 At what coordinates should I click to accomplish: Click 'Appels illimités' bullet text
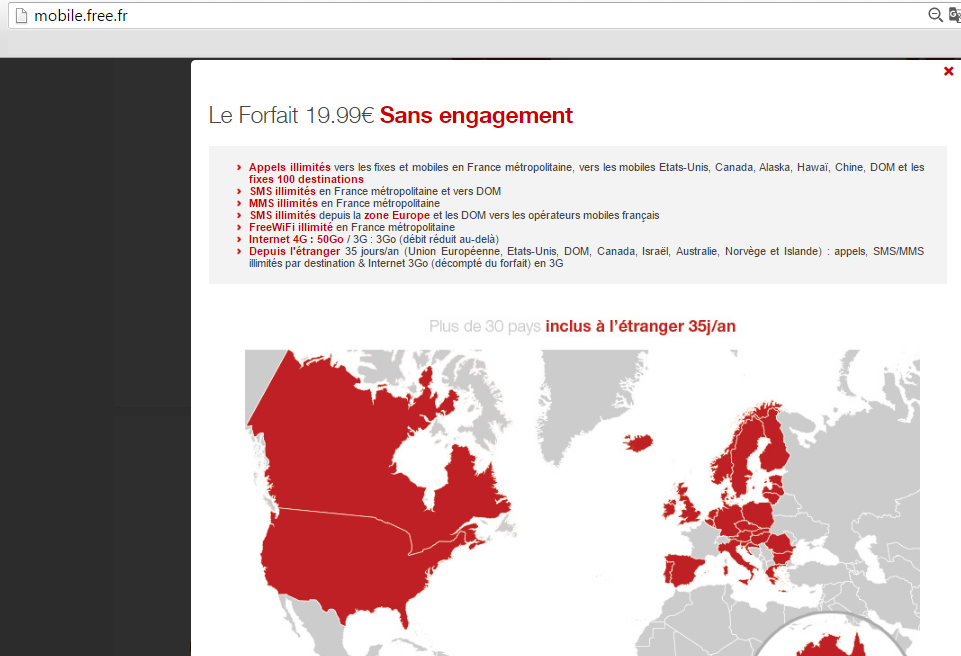pyautogui.click(x=289, y=167)
